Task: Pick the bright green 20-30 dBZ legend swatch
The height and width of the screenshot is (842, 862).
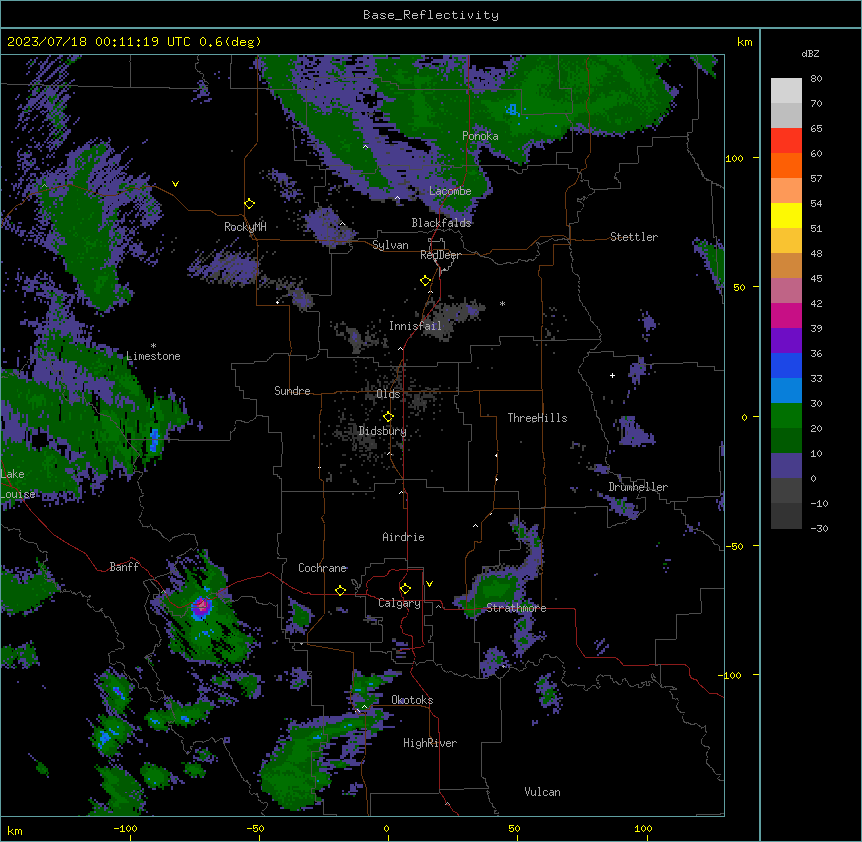Action: point(786,416)
